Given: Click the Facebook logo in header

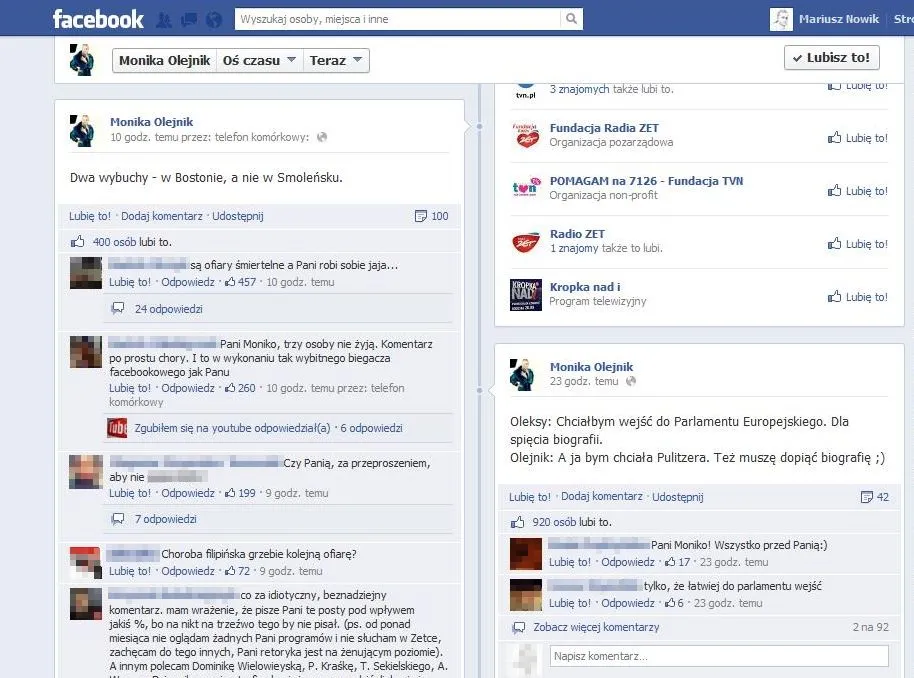Looking at the screenshot, I should click(98, 19).
